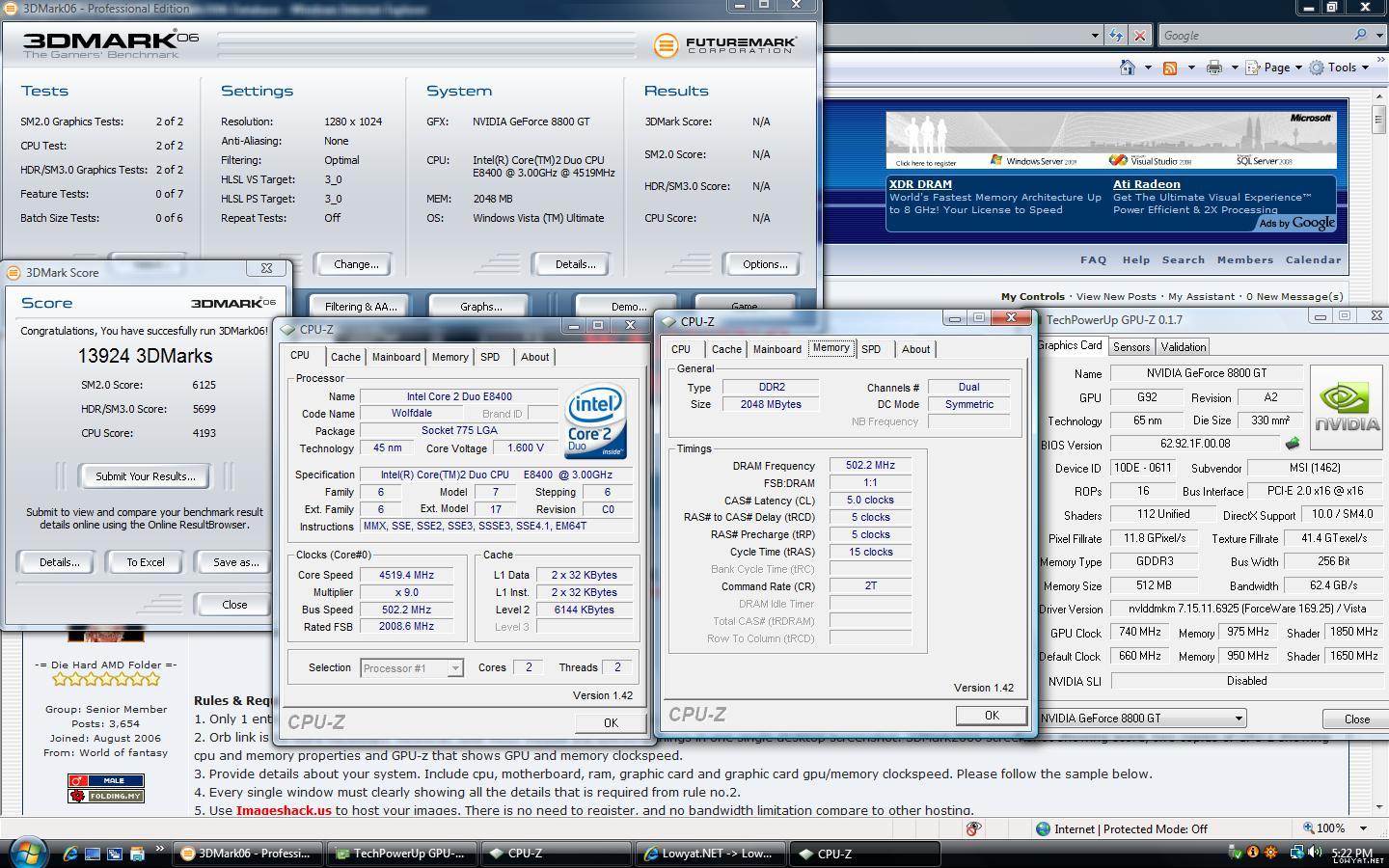Click the Google search input field

(1254, 36)
